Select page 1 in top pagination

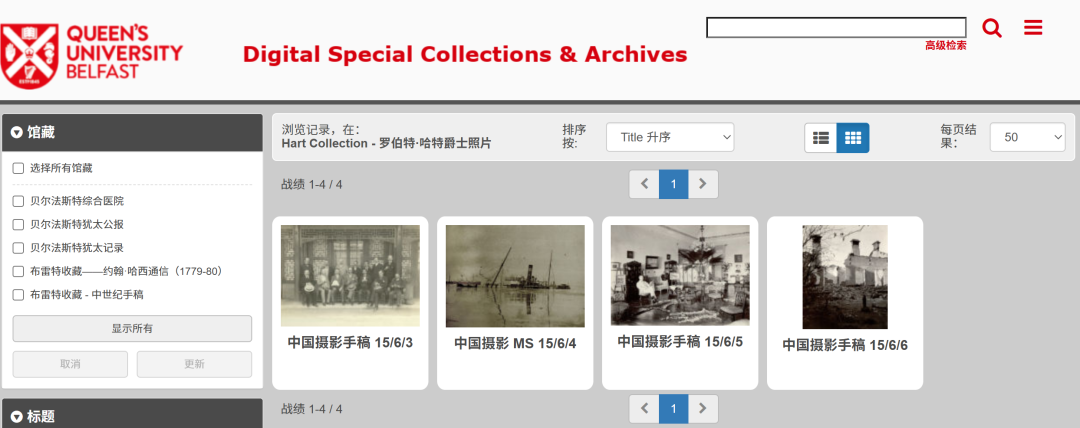(674, 184)
